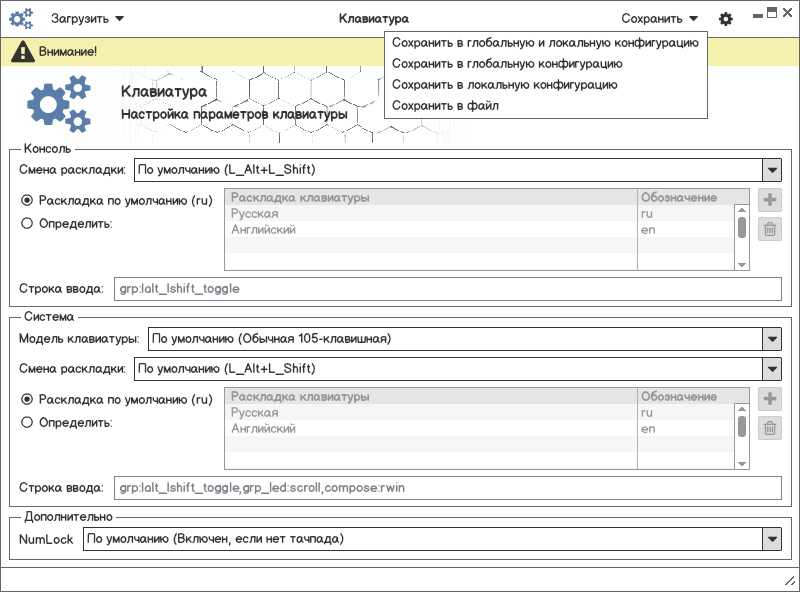Select System 'Раскладка по умолчанию (ru)' radio
Screen dimensions: 800x592
pyautogui.click(x=27, y=399)
